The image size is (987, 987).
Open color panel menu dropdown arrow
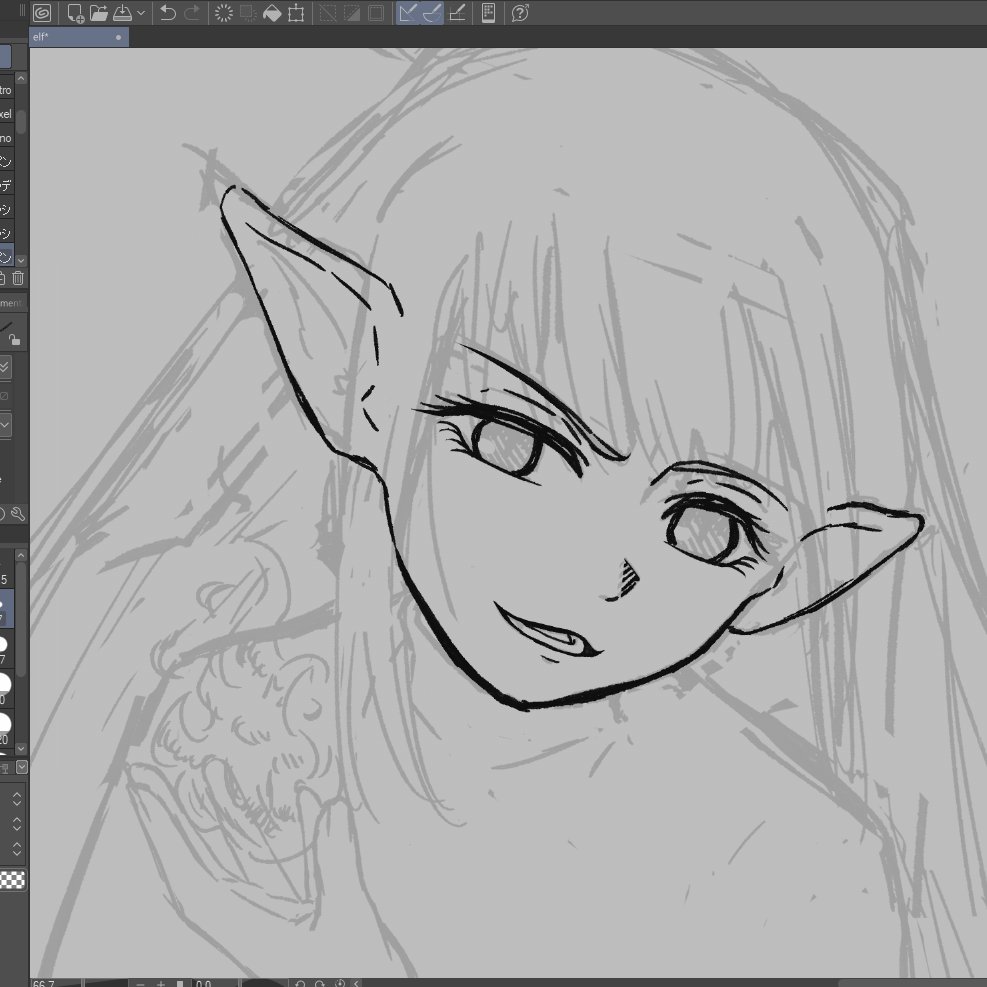tap(22, 767)
